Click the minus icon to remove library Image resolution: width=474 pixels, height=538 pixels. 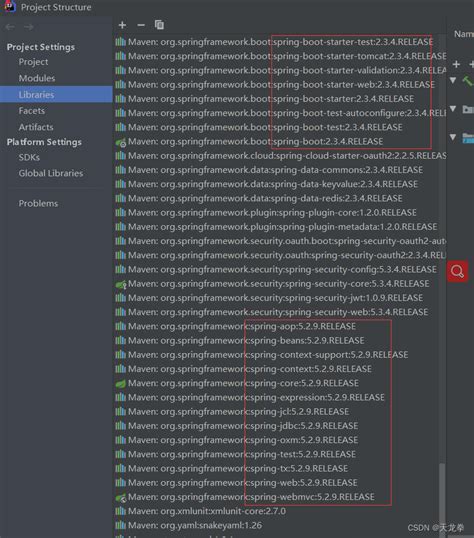coord(141,25)
